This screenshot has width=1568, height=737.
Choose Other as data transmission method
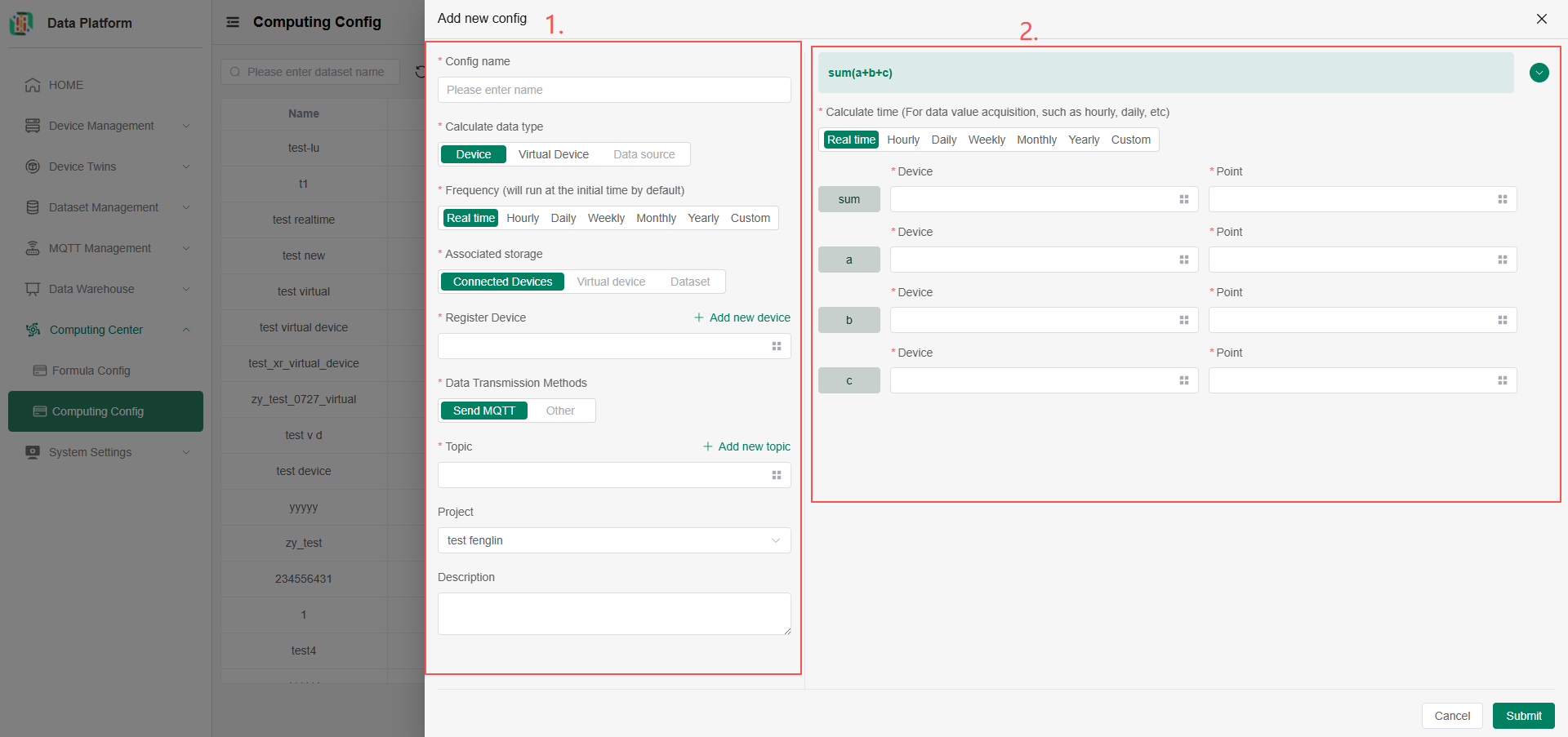point(560,411)
